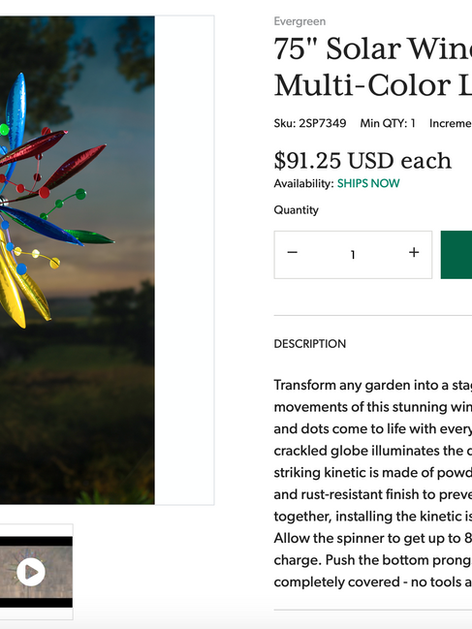The image size is (472, 629).
Task: Click the Min QTY: 1 label
Action: [x=387, y=123]
